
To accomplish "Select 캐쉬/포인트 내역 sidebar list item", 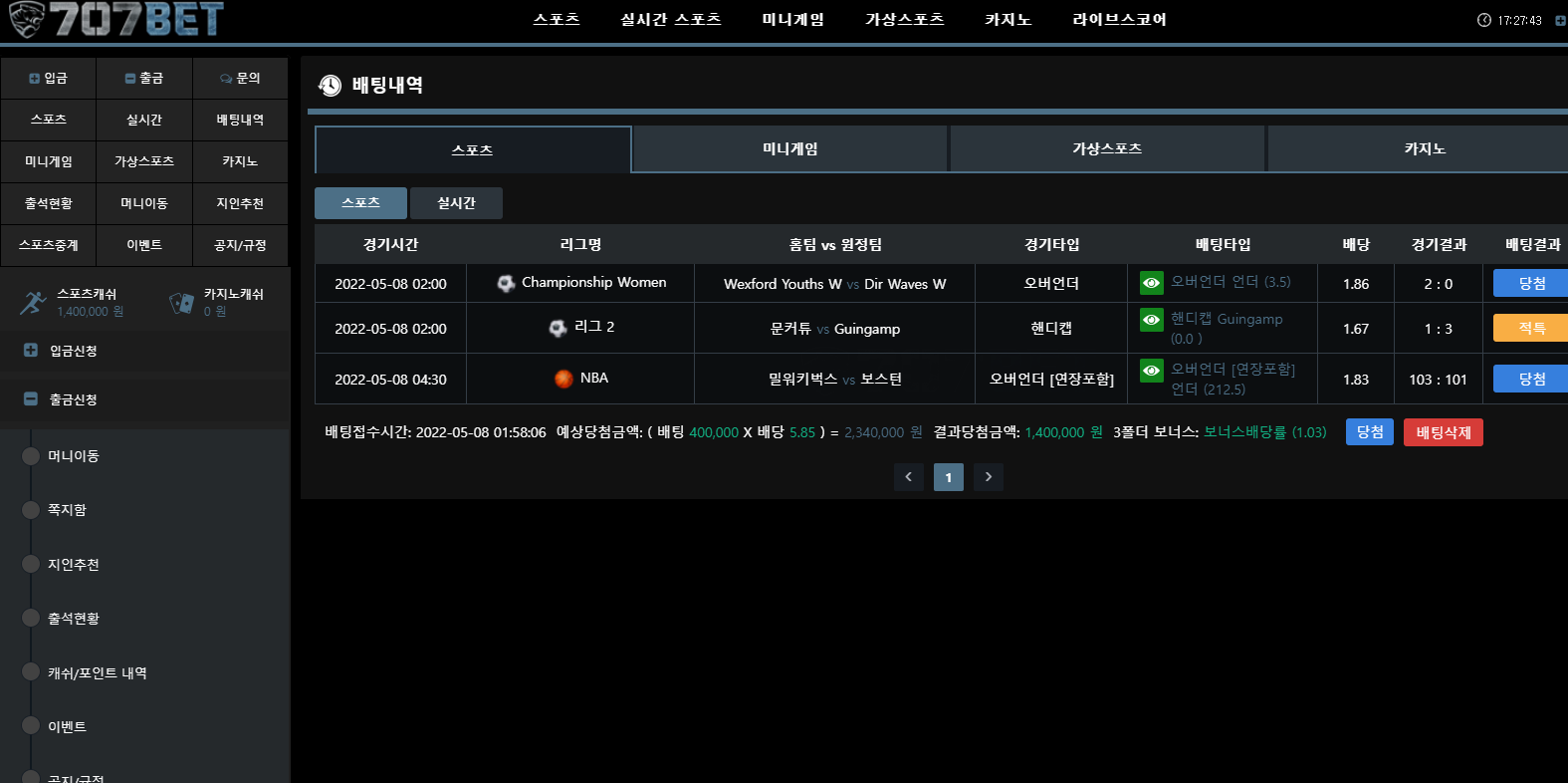I will (x=97, y=673).
